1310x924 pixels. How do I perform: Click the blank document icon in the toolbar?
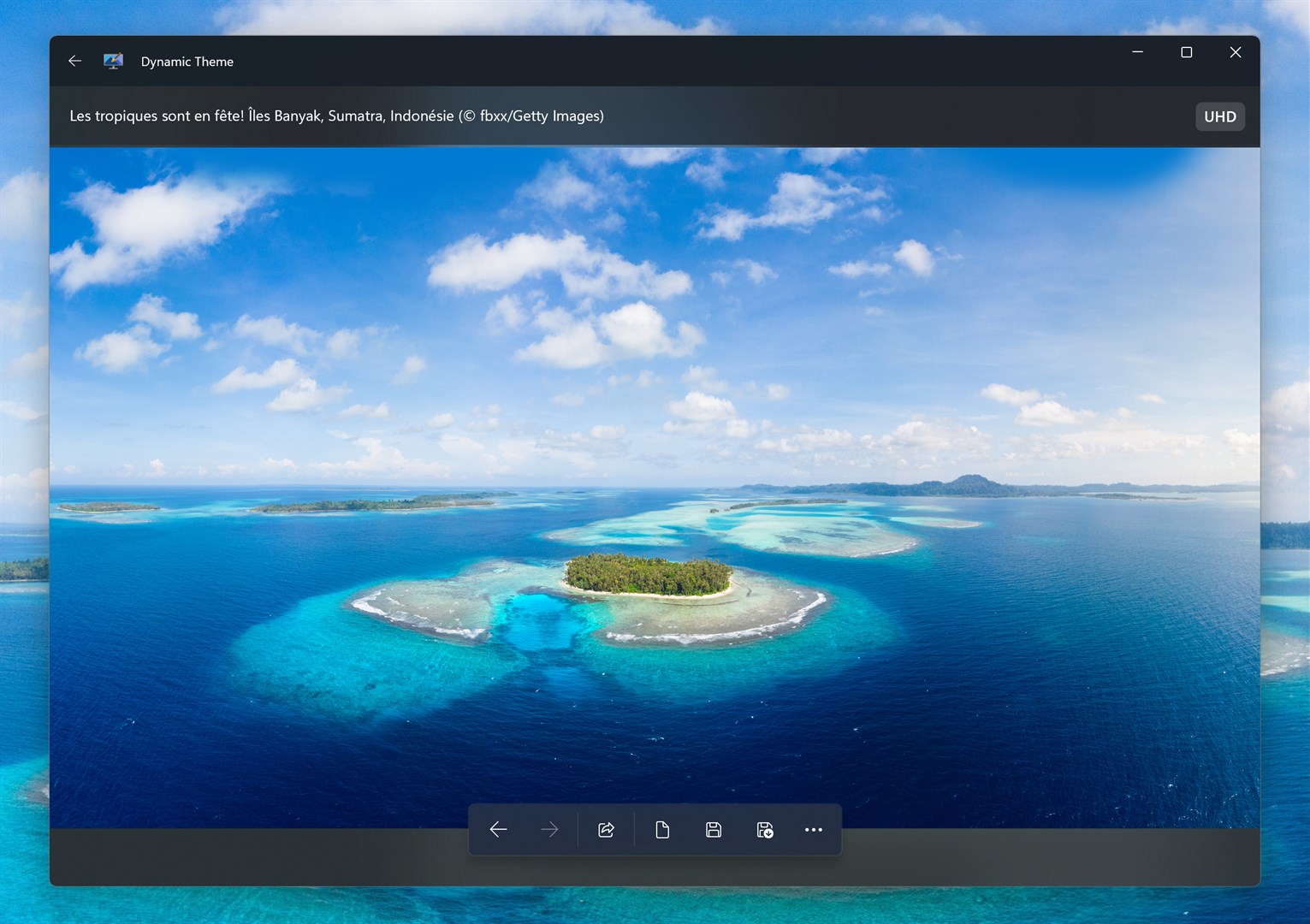point(661,829)
